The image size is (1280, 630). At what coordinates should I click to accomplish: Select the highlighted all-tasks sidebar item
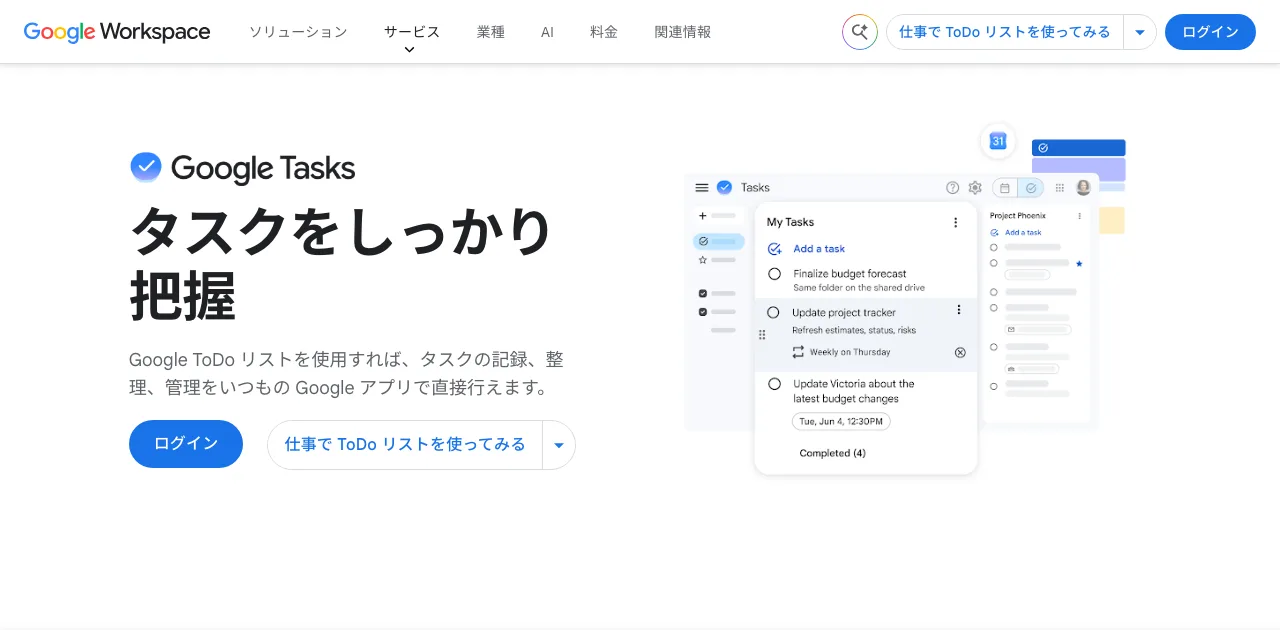[x=719, y=241]
